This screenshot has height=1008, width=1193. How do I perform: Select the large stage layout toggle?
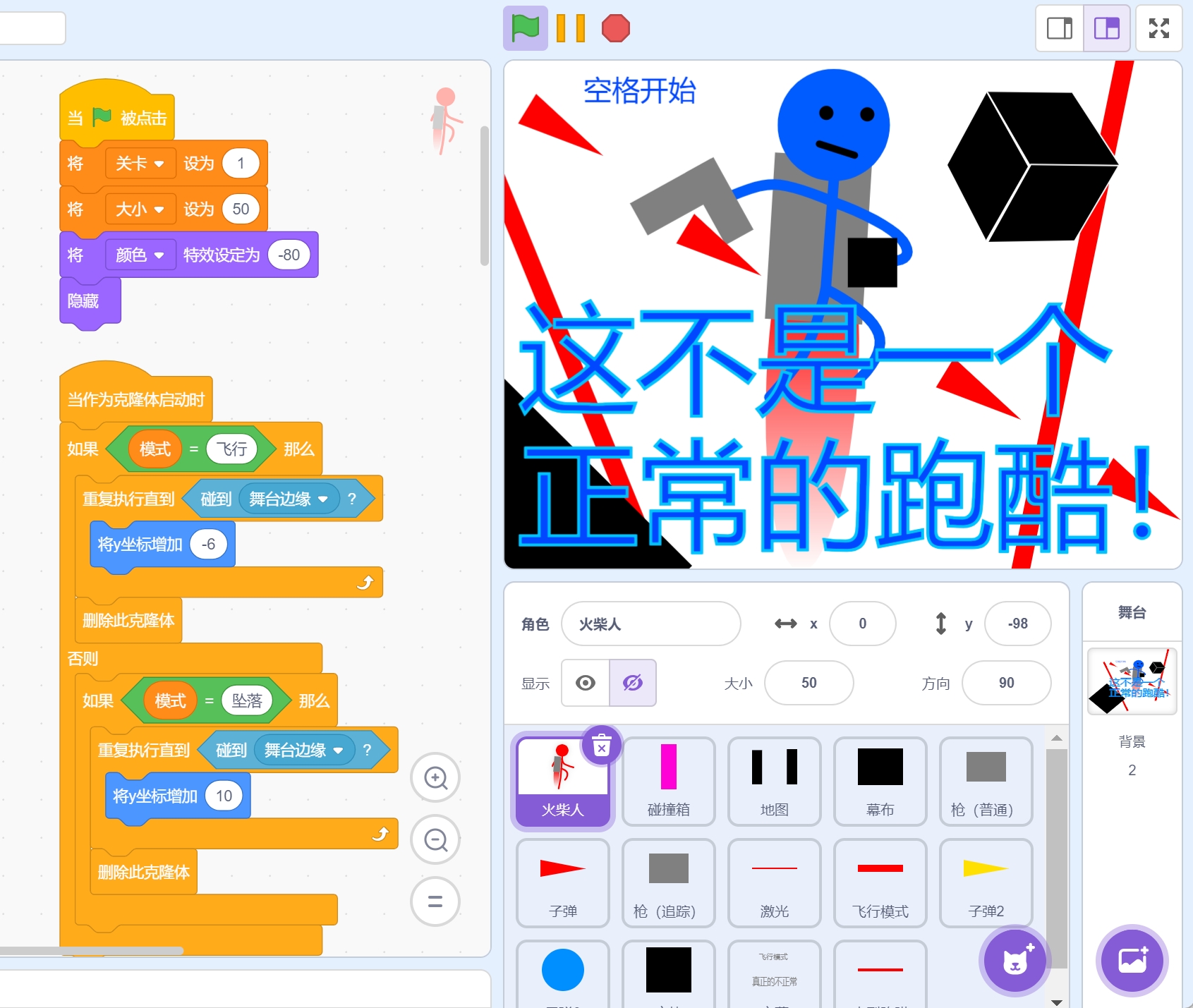(x=1106, y=29)
